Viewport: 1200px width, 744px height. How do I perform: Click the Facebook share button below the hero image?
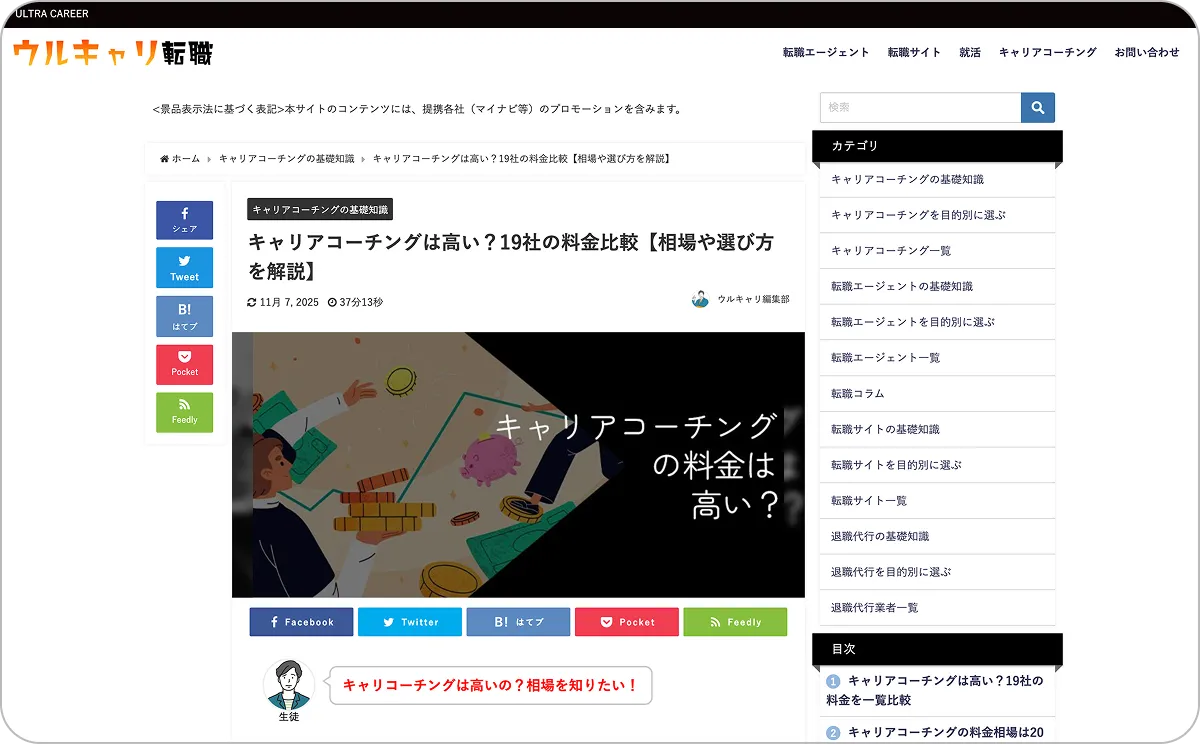click(x=301, y=621)
